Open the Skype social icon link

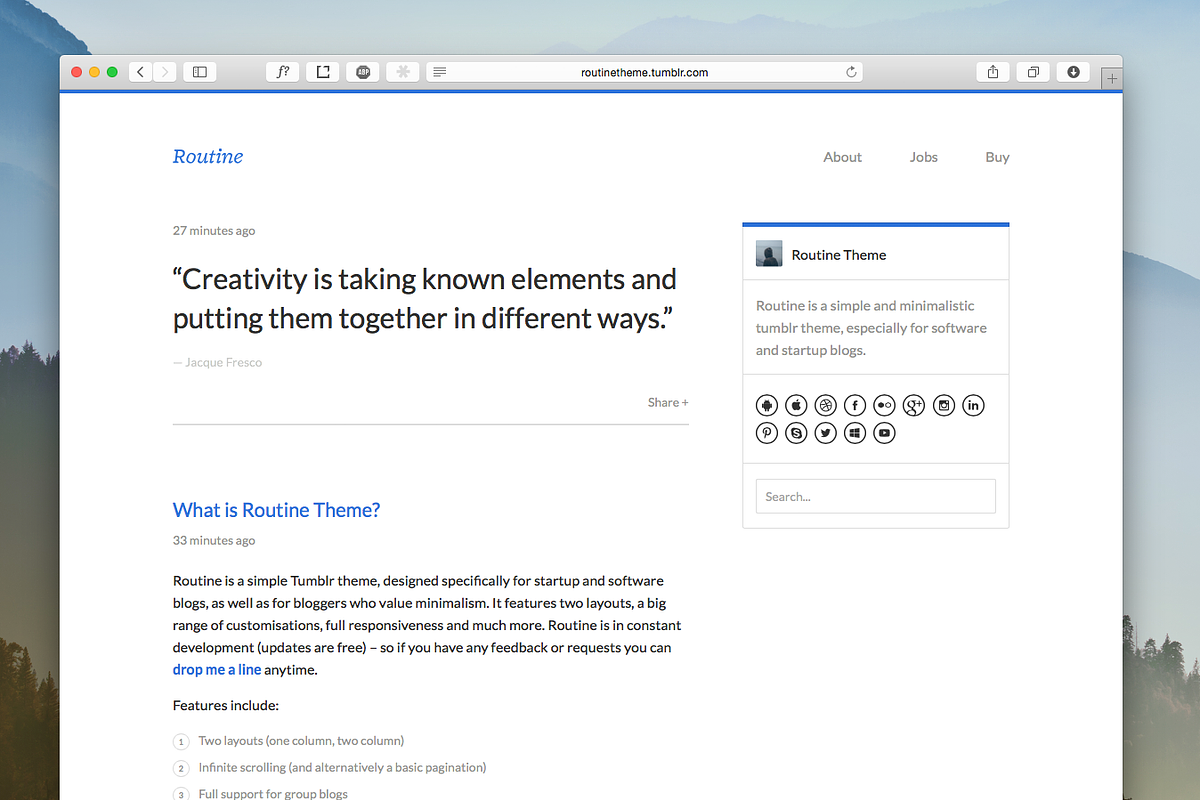[x=796, y=433]
